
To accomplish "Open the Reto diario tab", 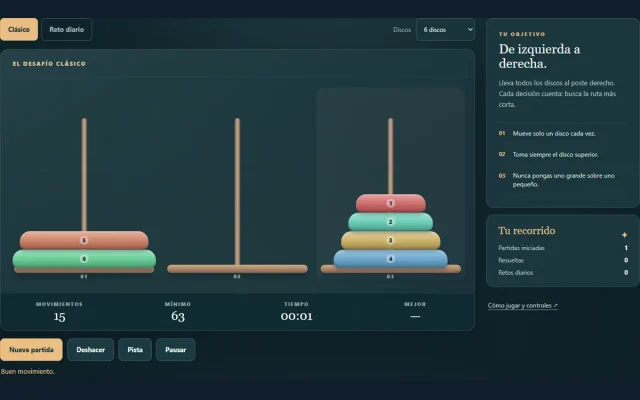I will 67,29.
